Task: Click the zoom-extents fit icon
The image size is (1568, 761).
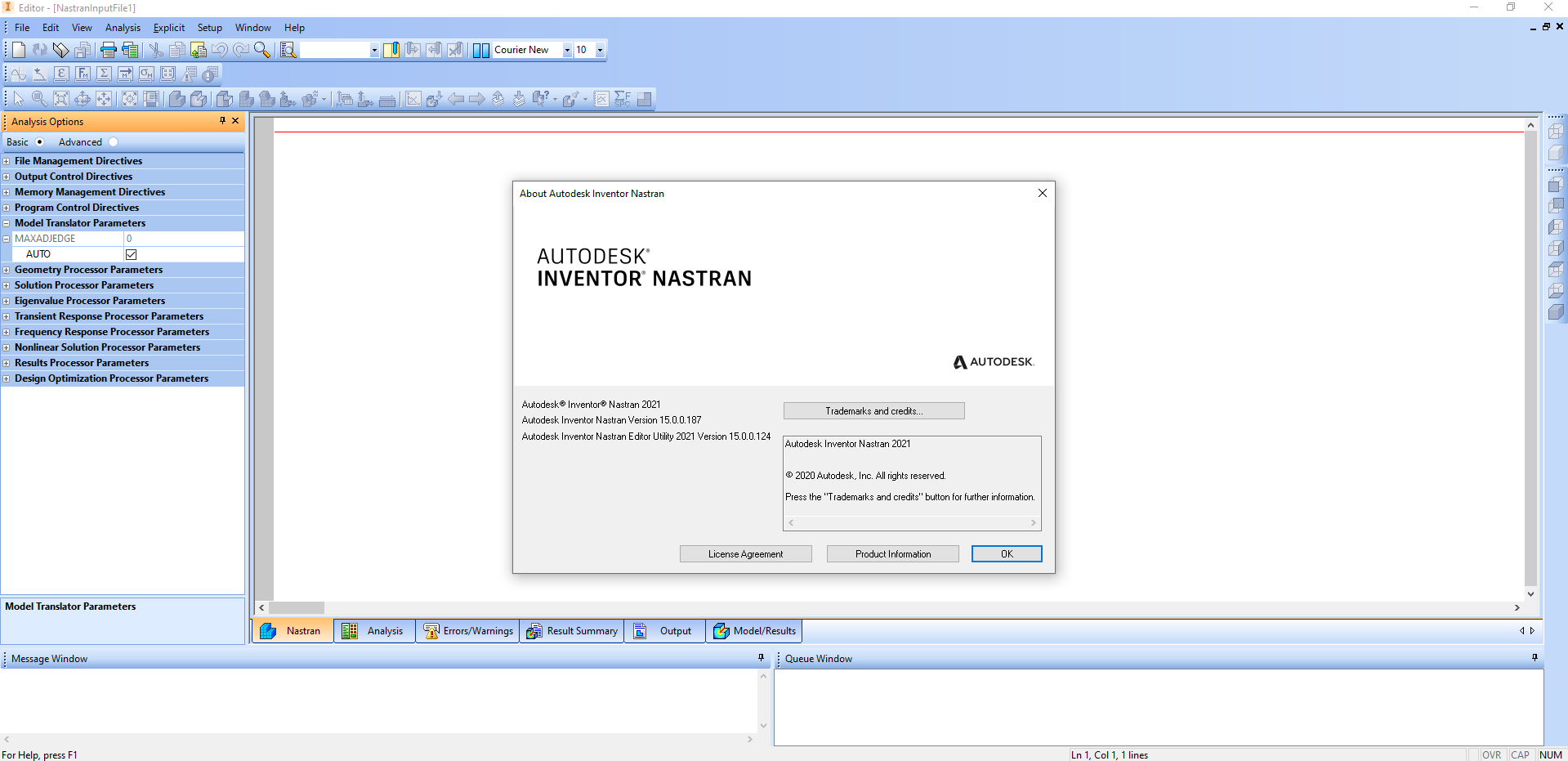Action: click(61, 99)
